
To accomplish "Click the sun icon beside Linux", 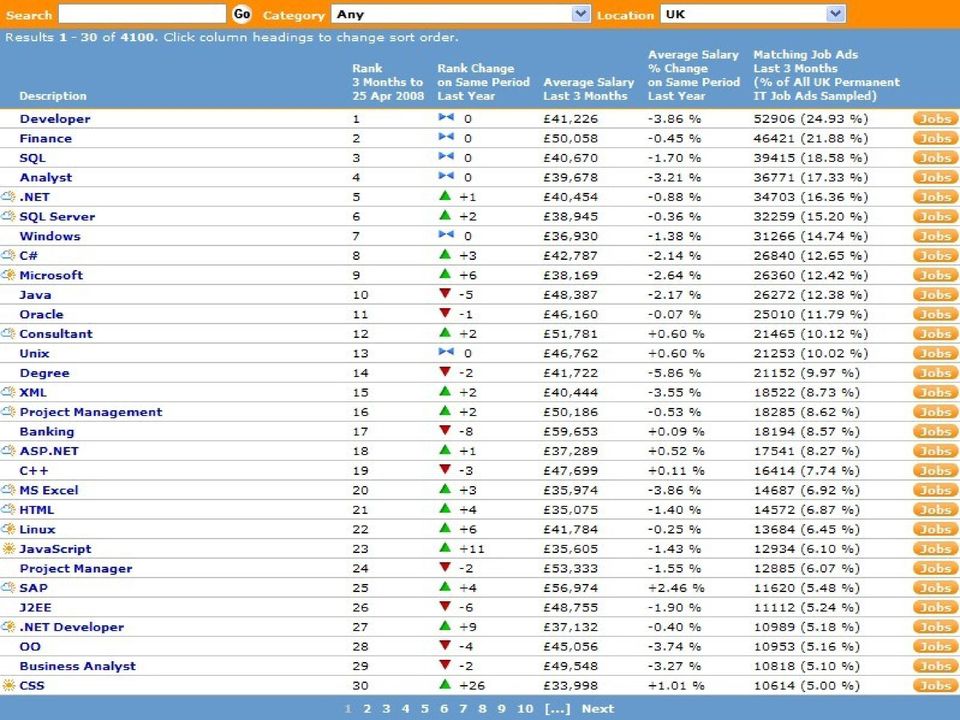I will tap(9, 529).
